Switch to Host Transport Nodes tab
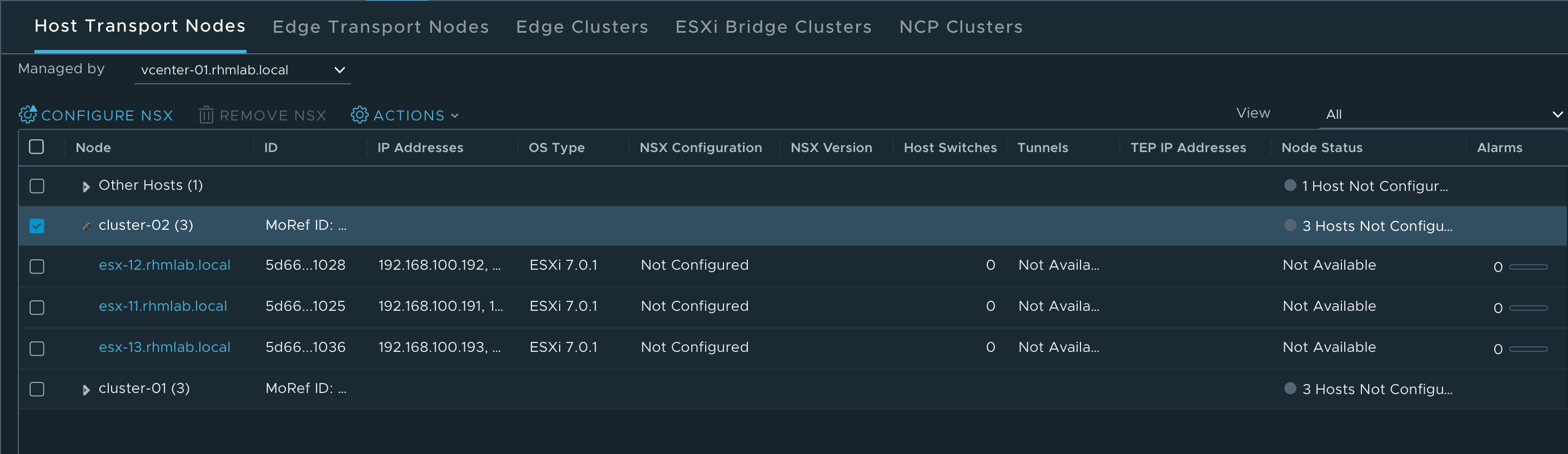The height and width of the screenshot is (454, 1568). pyautogui.click(x=140, y=26)
